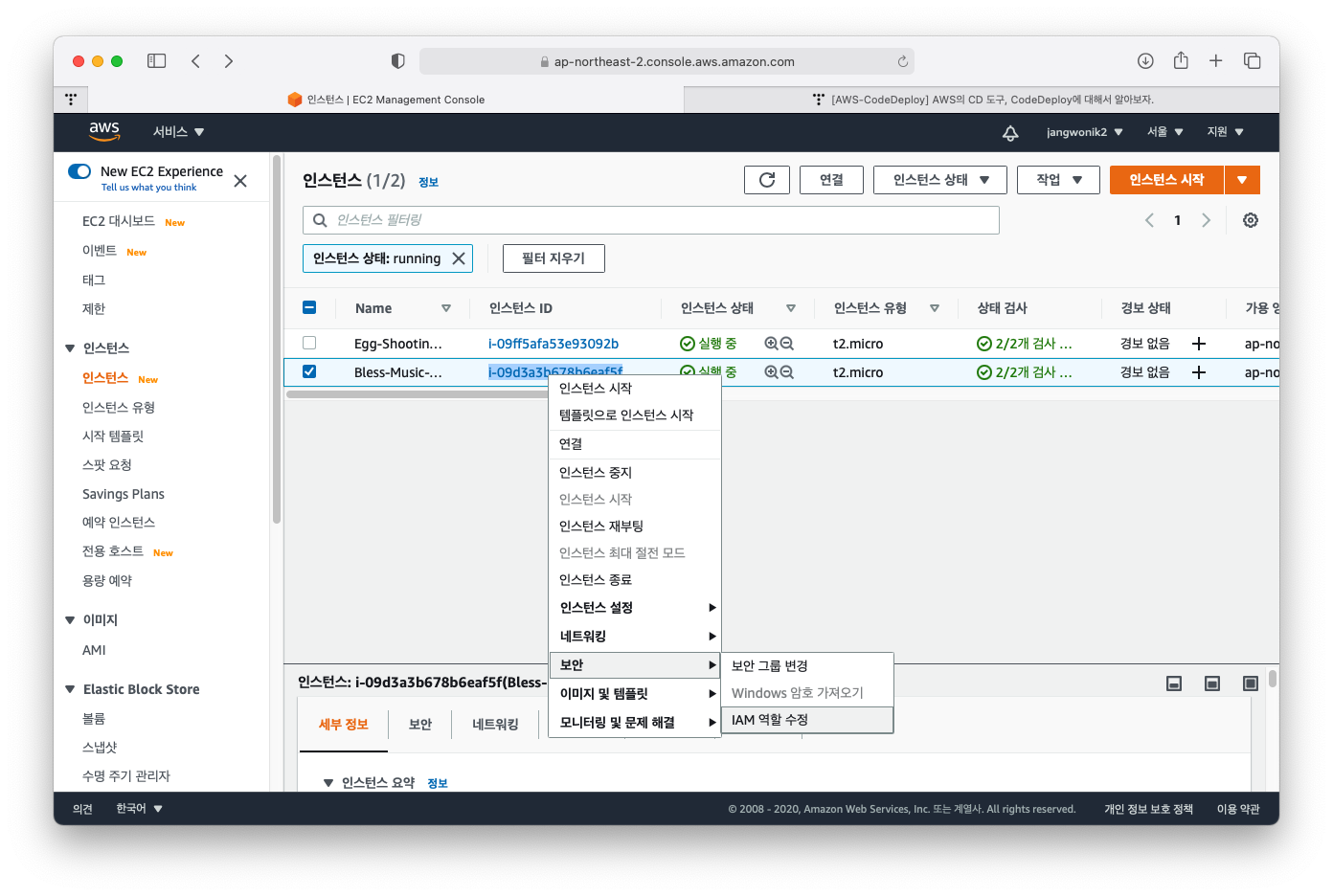Screen dimensions: 1333x896
Task: Sort by the Name column header
Action: (x=373, y=308)
